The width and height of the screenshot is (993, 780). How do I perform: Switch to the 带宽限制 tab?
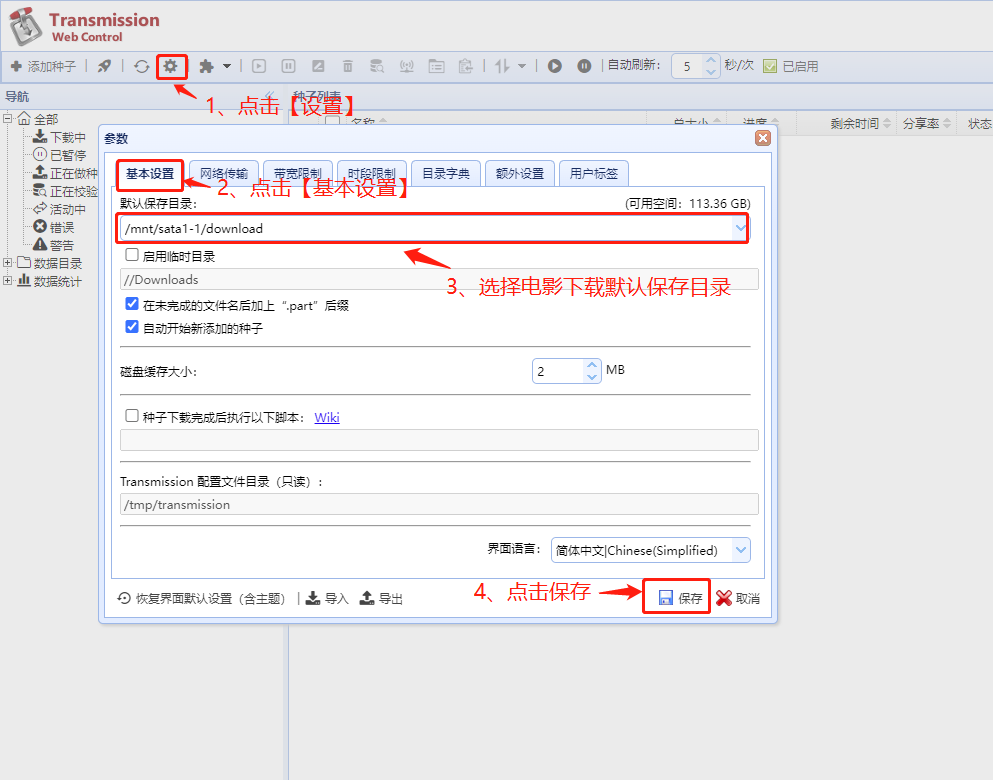[x=298, y=173]
